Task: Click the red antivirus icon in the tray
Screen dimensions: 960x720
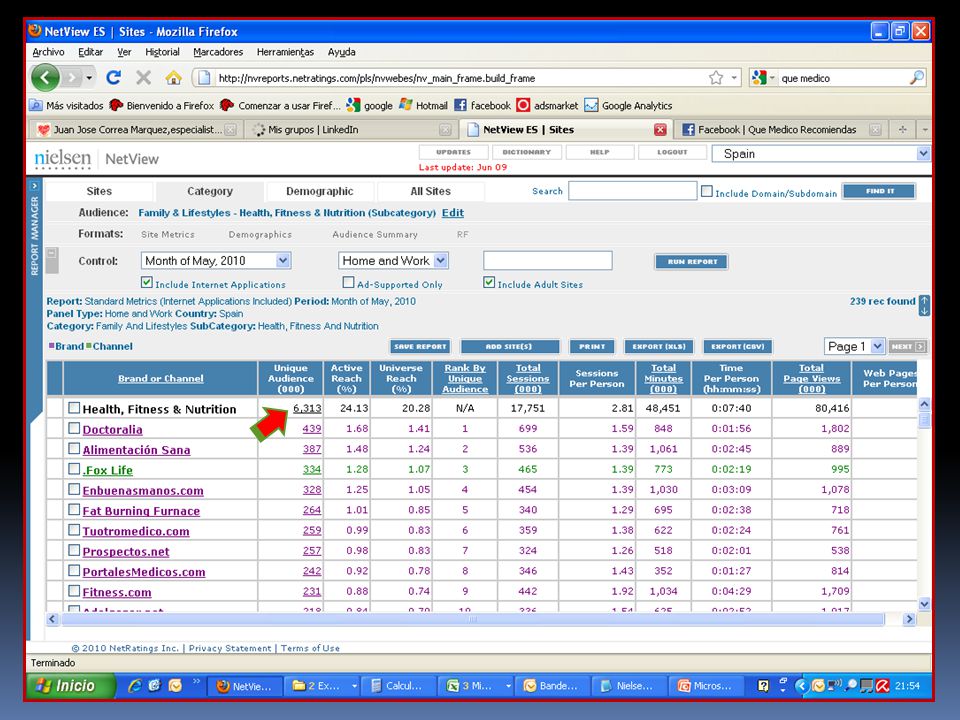Action: (x=882, y=686)
